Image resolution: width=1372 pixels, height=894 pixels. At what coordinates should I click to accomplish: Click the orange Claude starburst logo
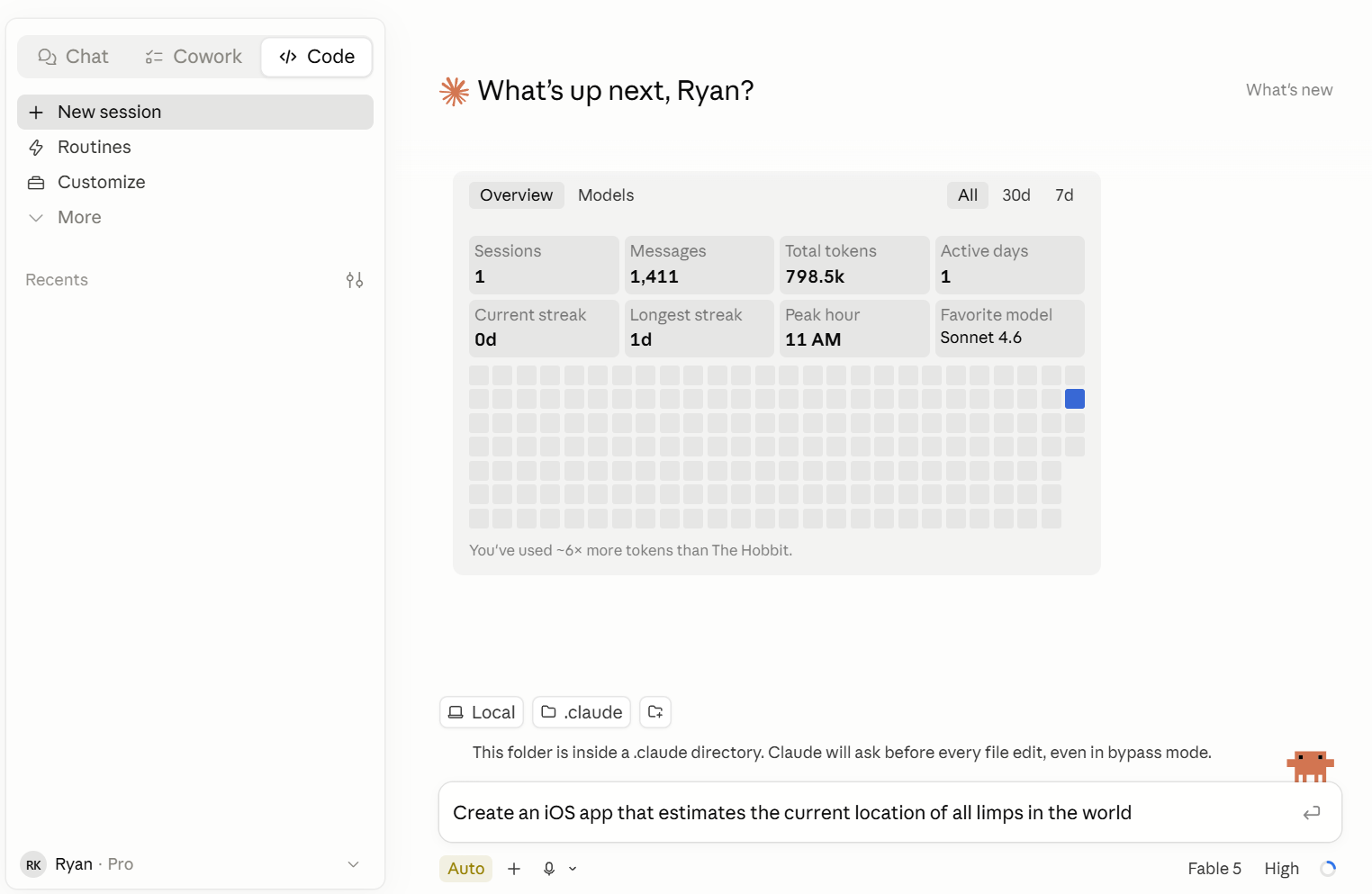pos(455,91)
